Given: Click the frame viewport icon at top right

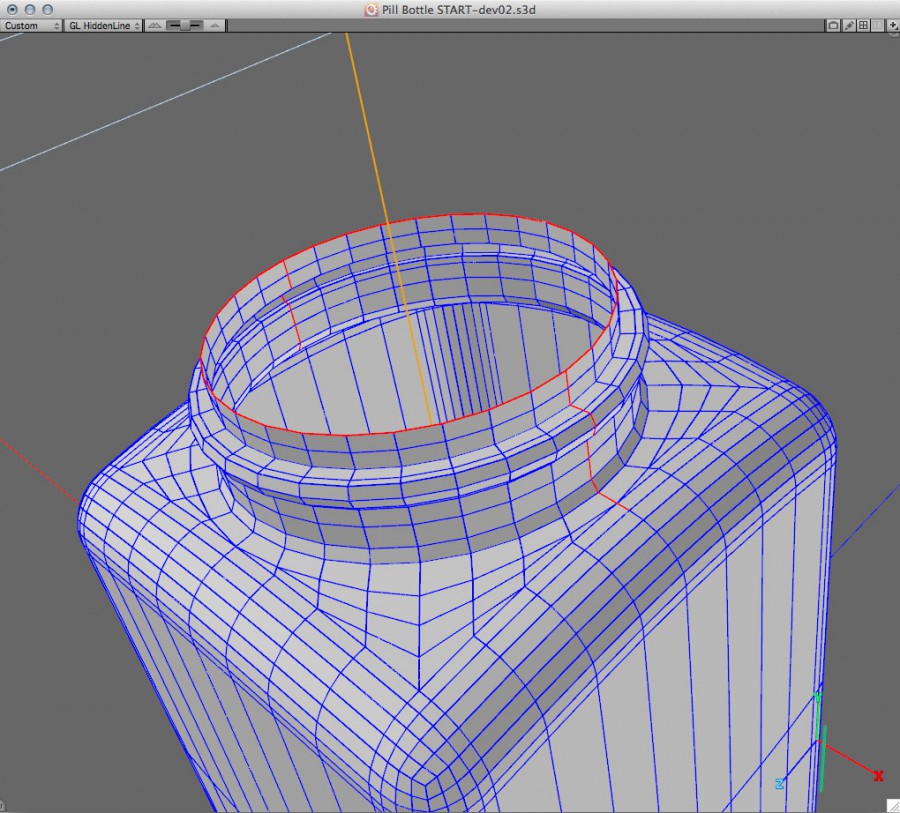Looking at the screenshot, I should coord(833,25).
